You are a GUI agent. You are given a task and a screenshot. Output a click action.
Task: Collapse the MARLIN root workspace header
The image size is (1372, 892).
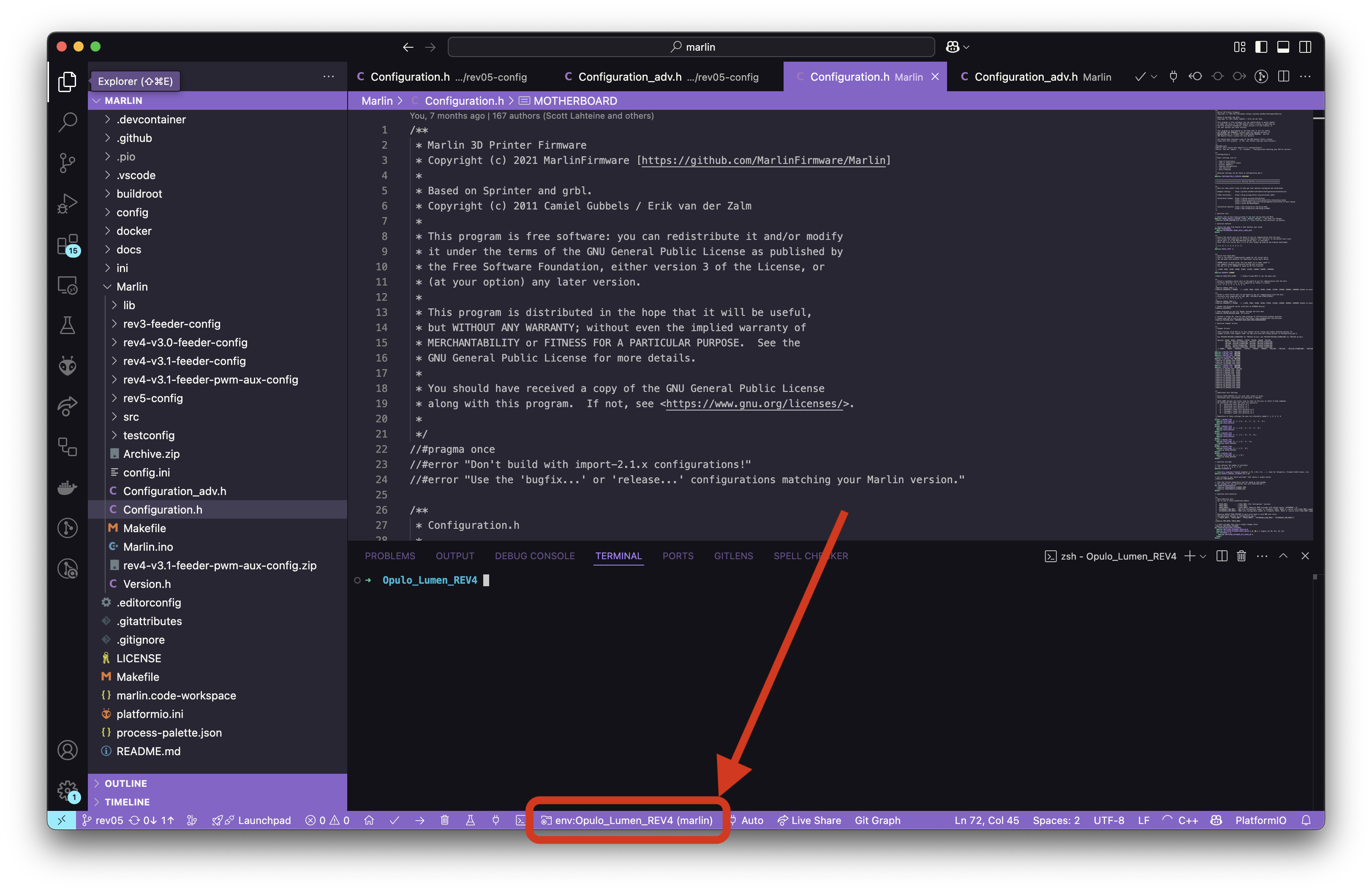click(217, 100)
